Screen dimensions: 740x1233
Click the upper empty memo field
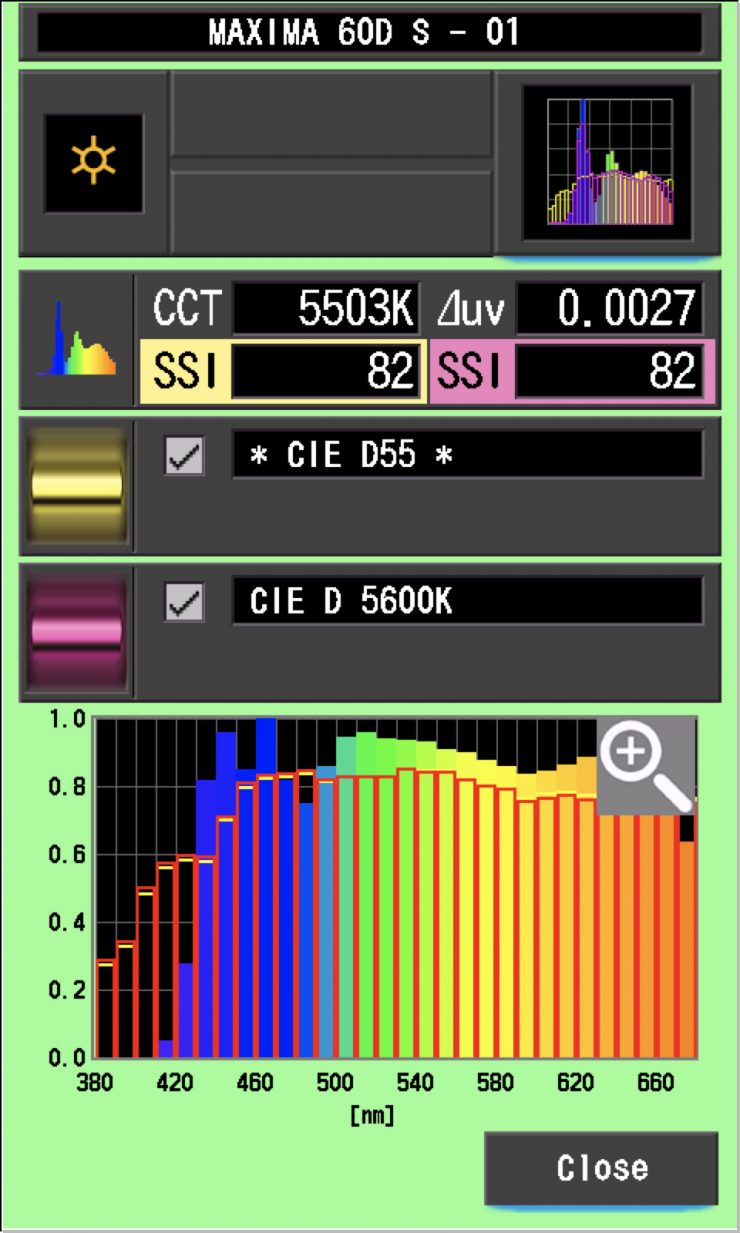point(331,113)
